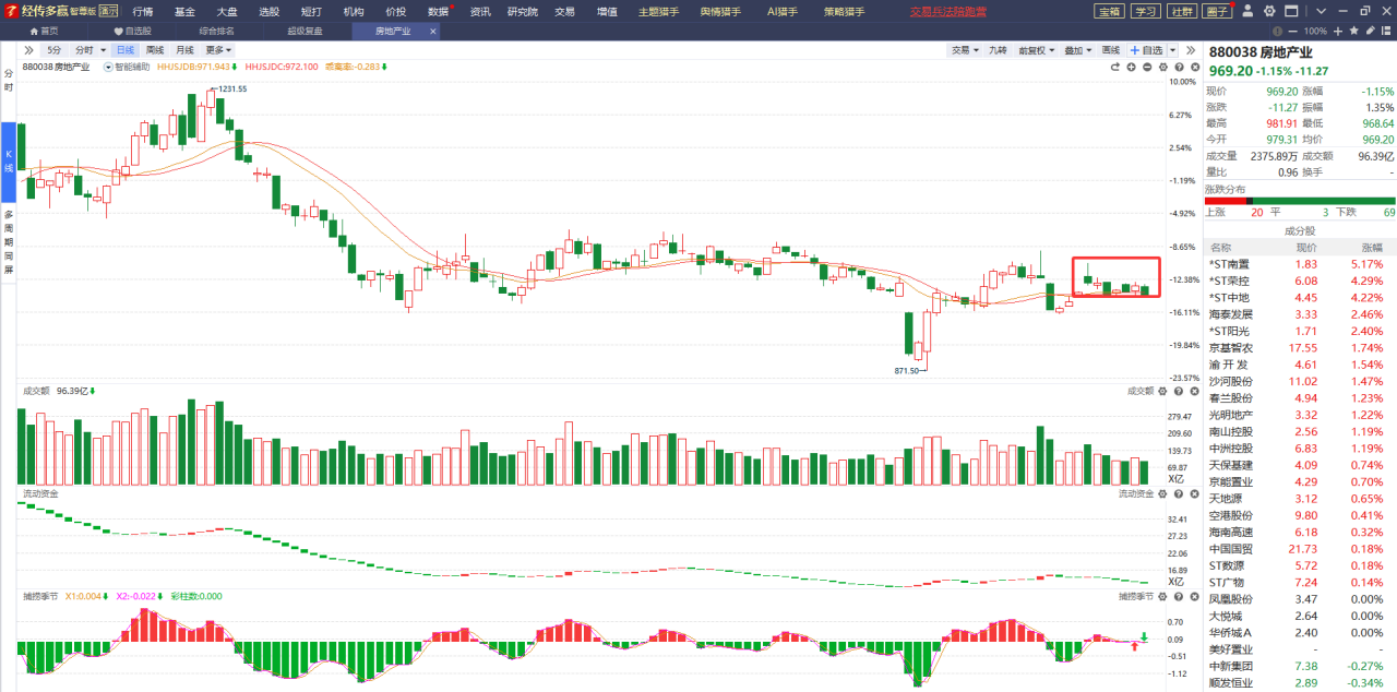Open the settings gear icon
This screenshot has height=692, width=1397.
tap(1269, 11)
